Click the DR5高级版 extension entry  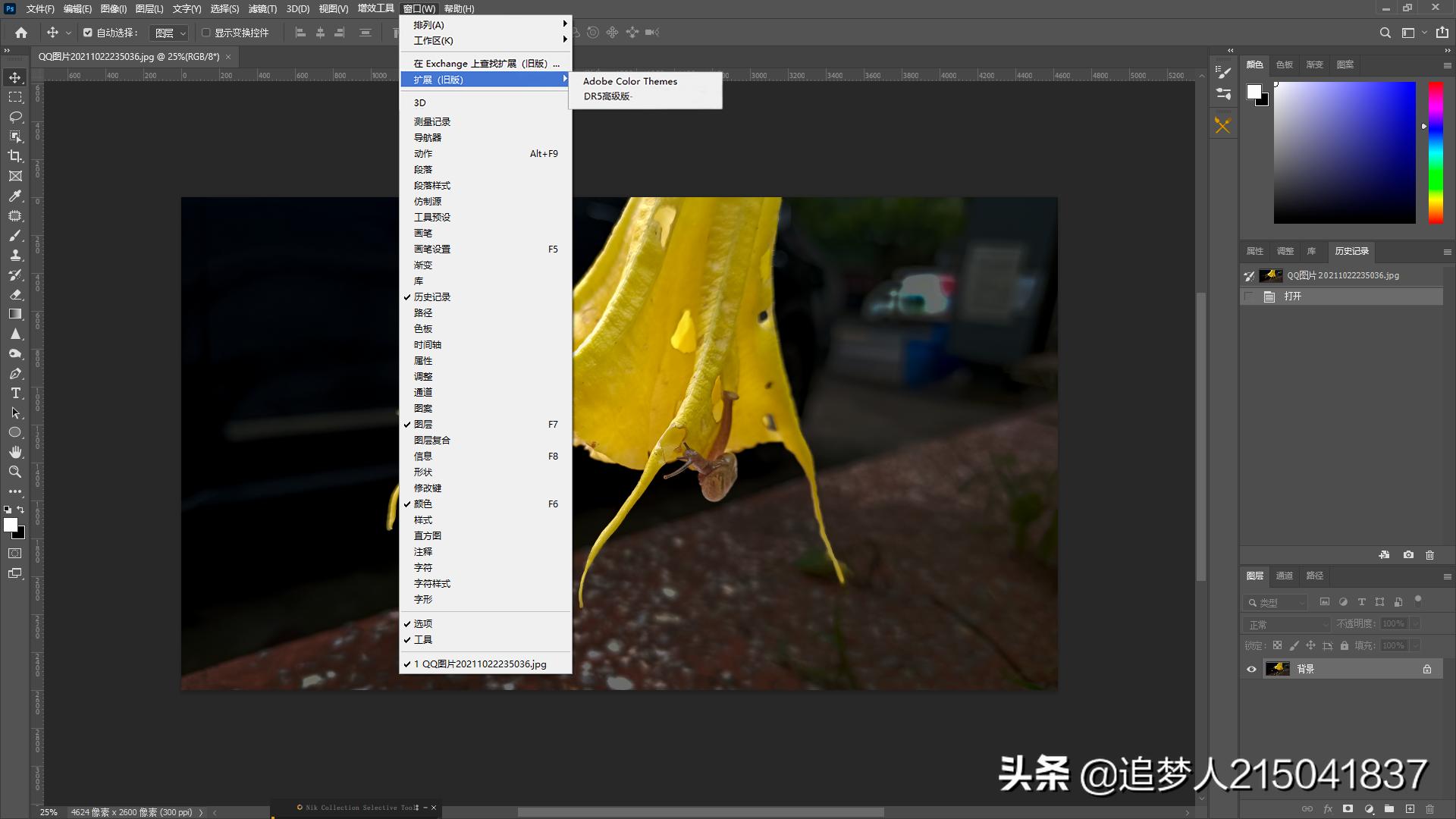click(x=607, y=96)
